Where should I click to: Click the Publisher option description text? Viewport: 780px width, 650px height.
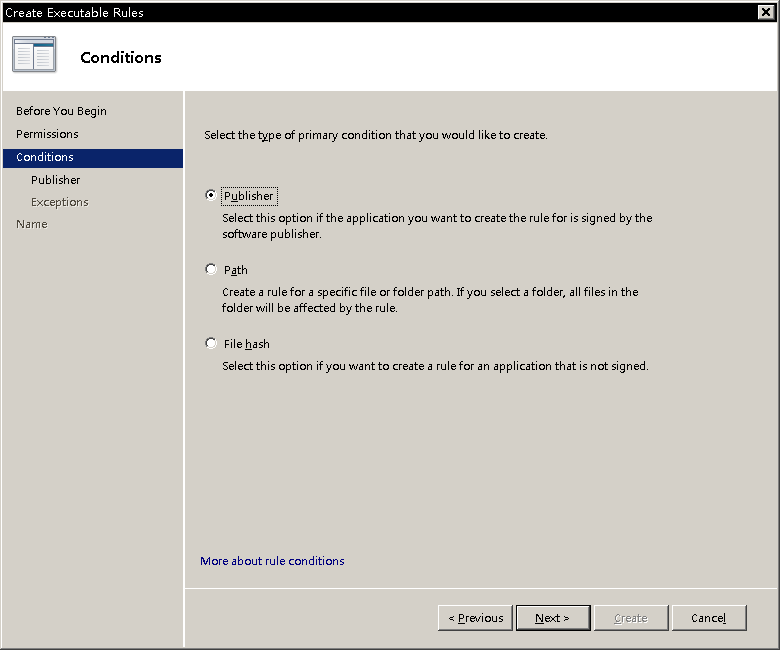[x=437, y=226]
